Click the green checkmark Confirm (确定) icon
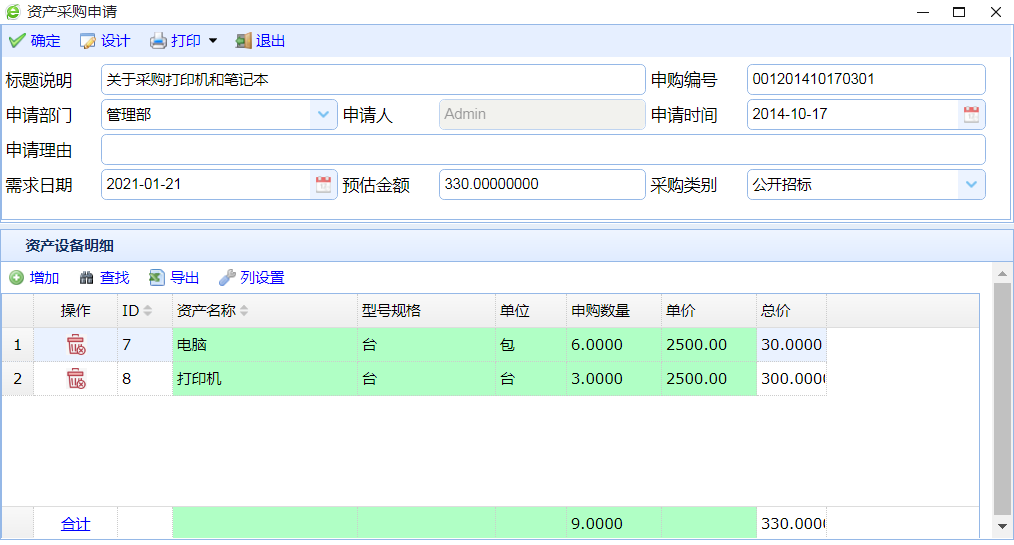Screen dimensions: 1014x545 coord(16,41)
